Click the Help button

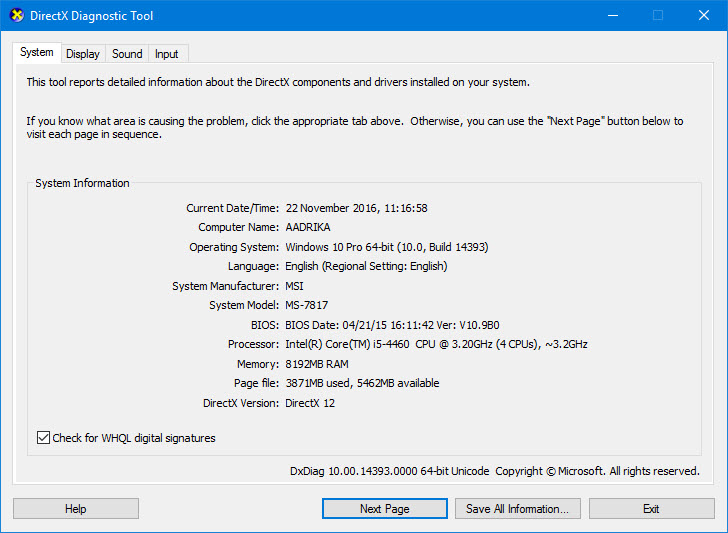tap(76, 508)
